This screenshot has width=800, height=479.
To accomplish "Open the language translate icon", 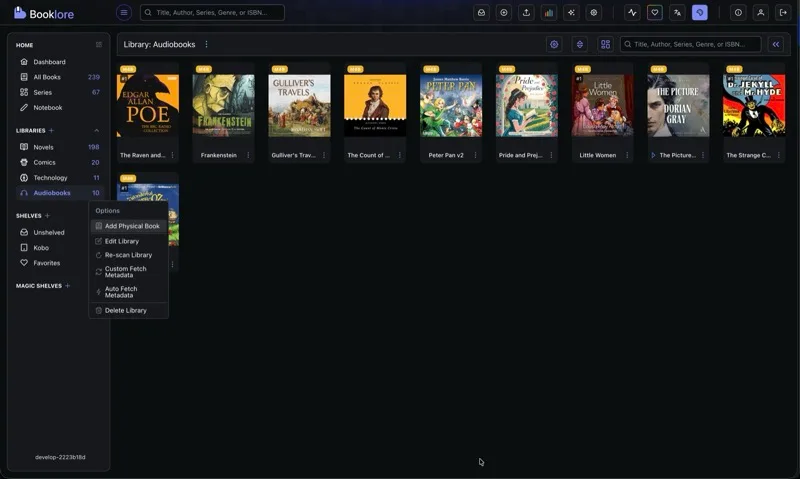I will tap(677, 13).
